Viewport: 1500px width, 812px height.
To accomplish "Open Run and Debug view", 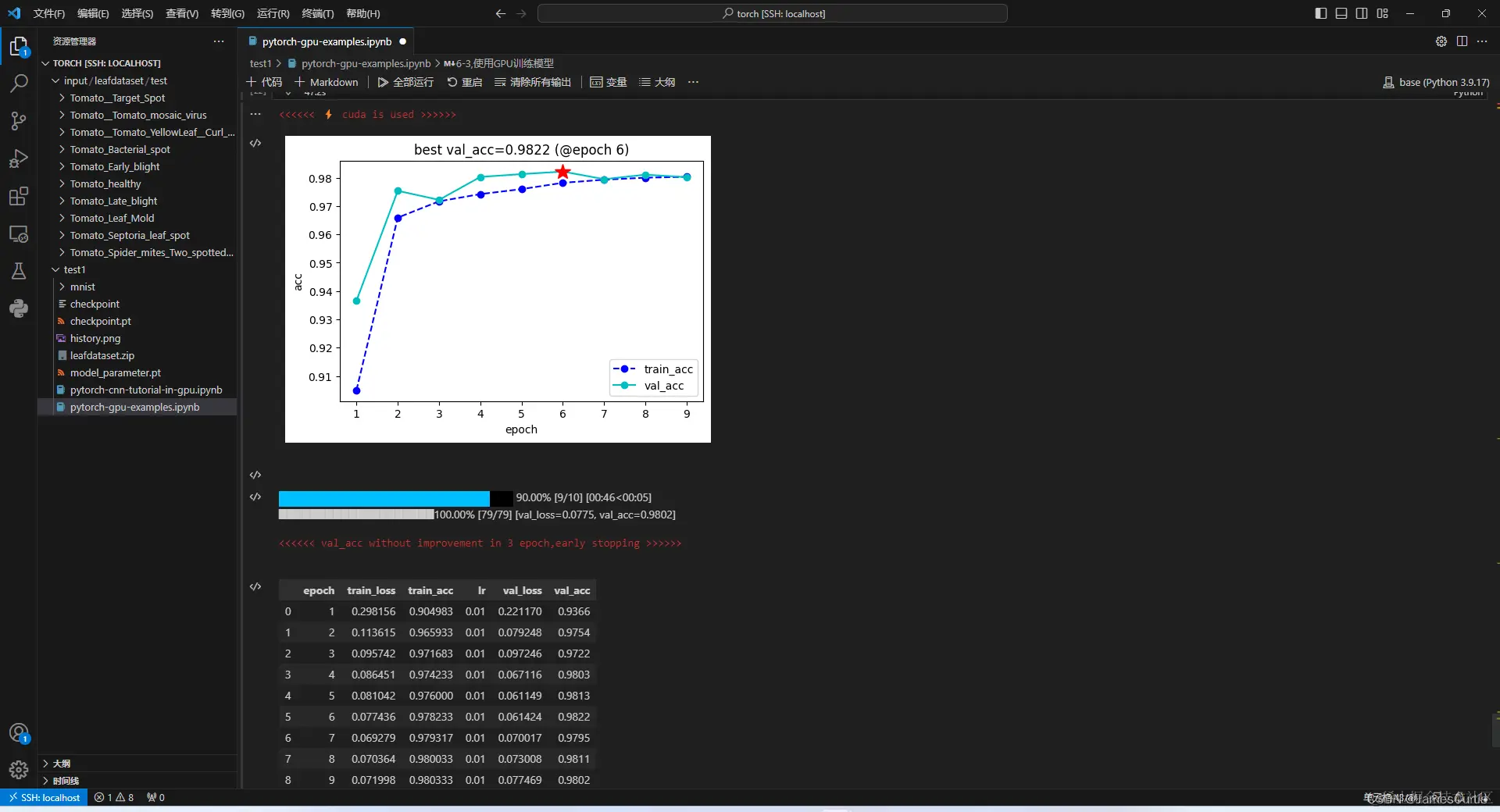I will coord(19,158).
